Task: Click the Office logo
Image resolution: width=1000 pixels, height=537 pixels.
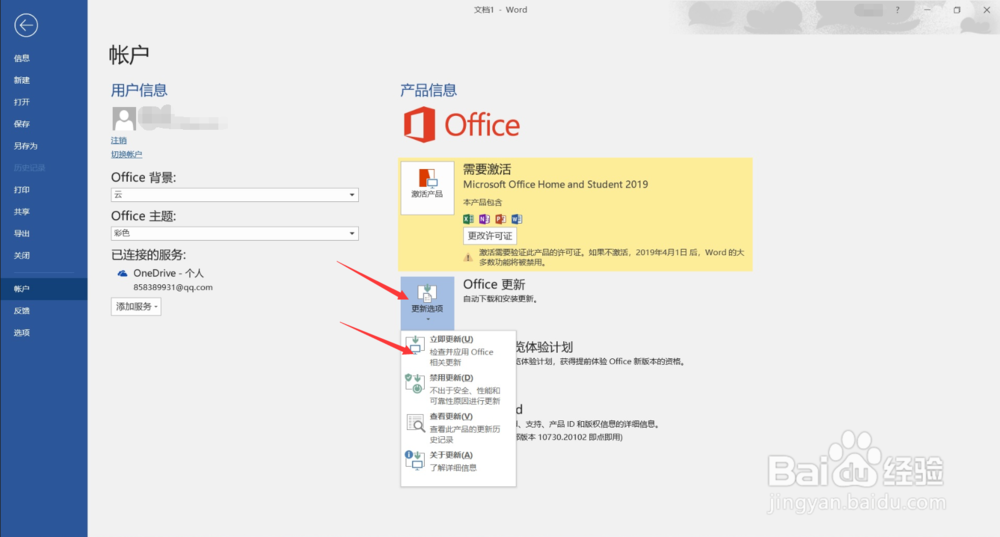Action: [x=462, y=125]
